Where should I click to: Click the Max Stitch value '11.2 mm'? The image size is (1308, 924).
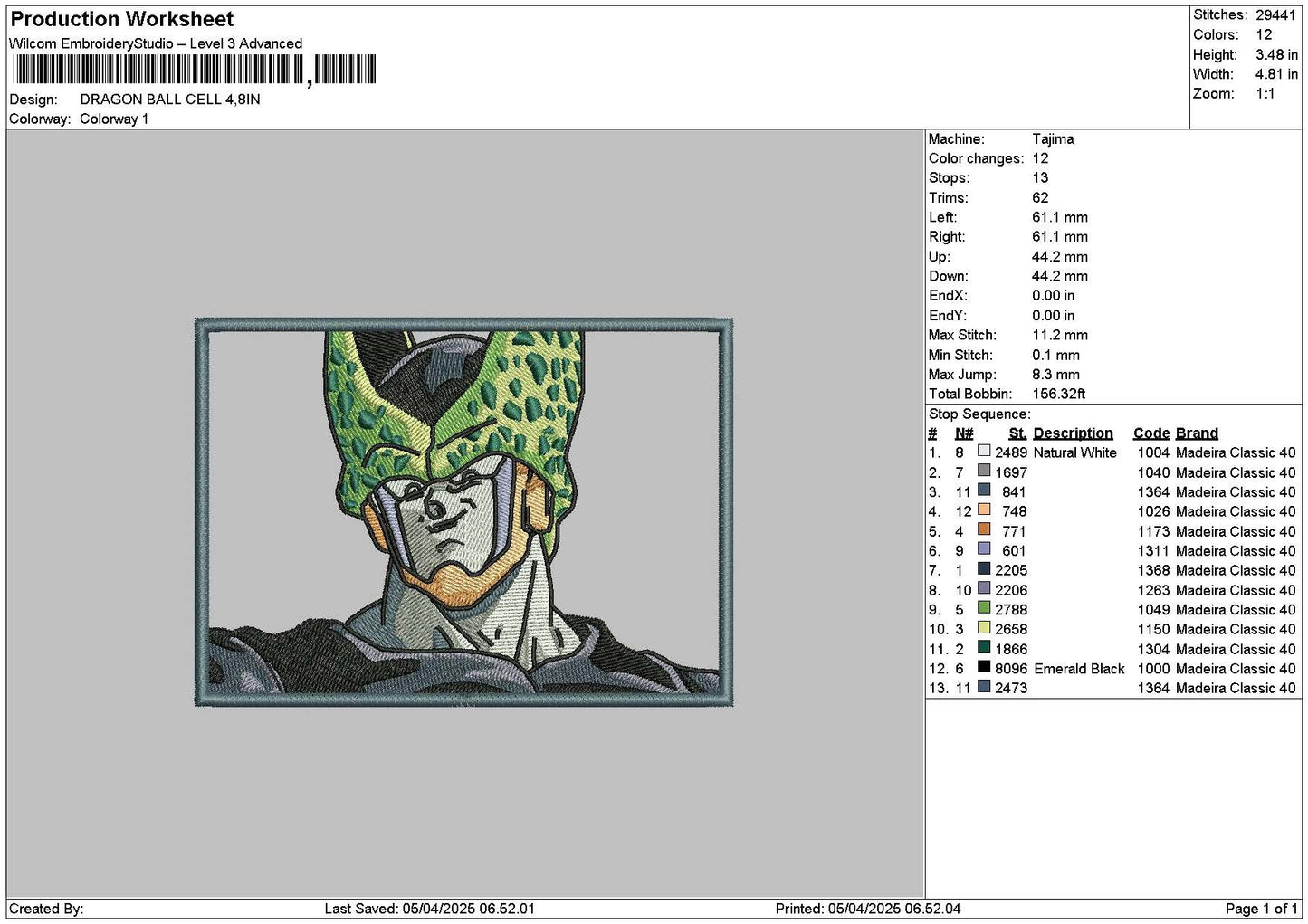tap(1060, 335)
